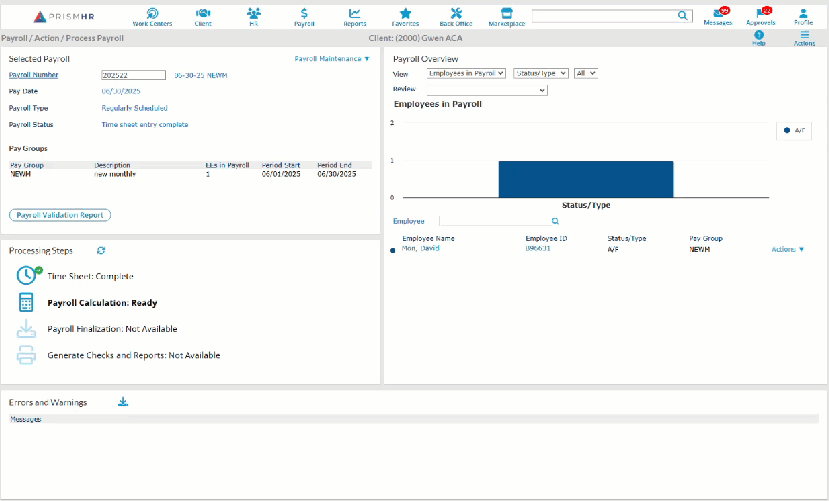
Task: Open the Employees in Payroll view dropdown
Action: [465, 73]
